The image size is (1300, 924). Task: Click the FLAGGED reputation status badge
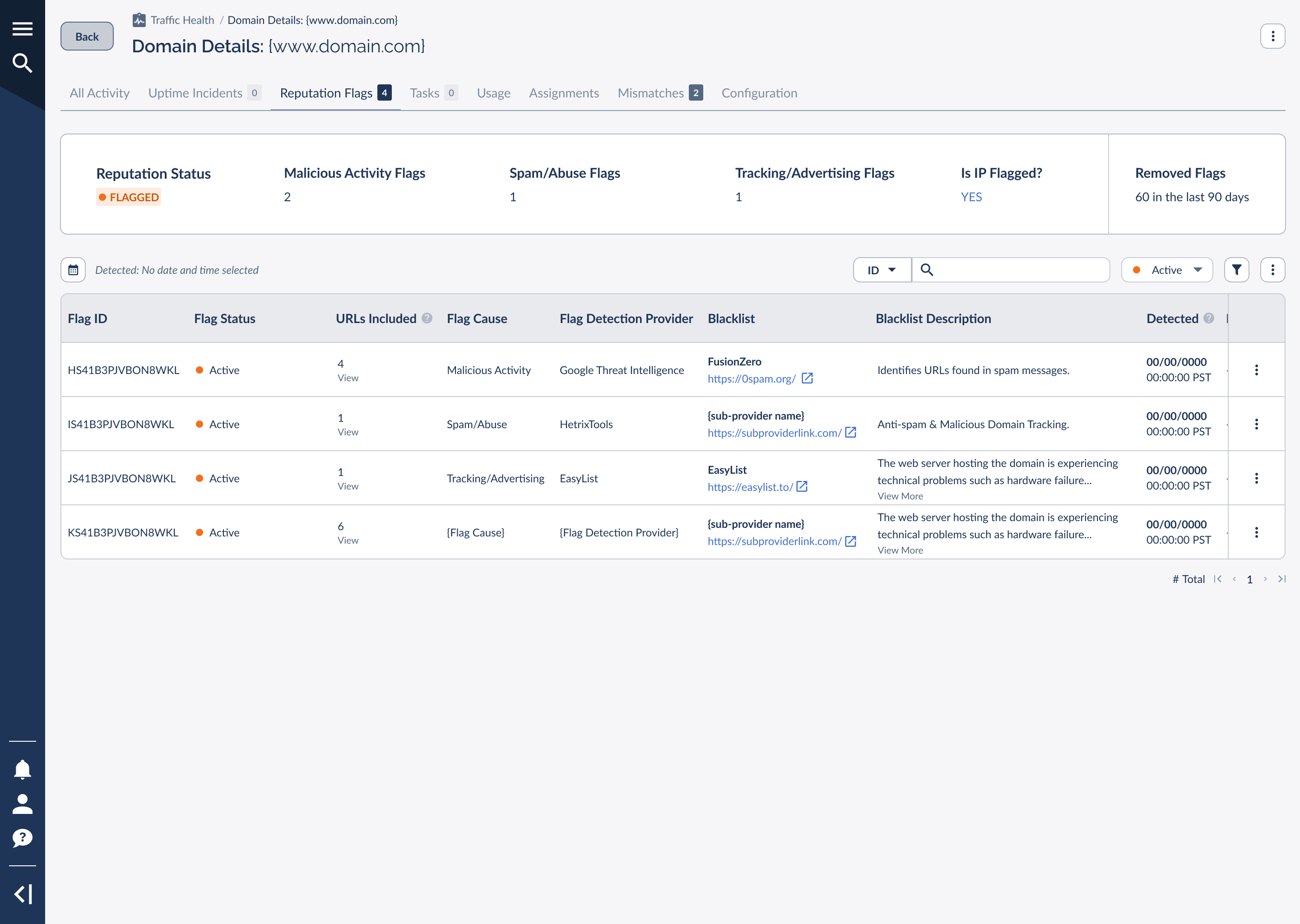tap(129, 197)
